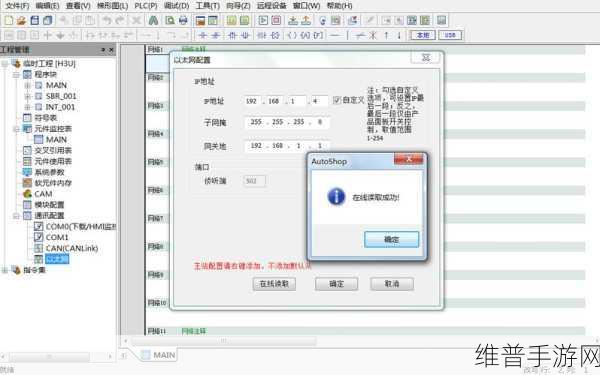The width and height of the screenshot is (600, 375).
Task: Click the redo arrow toolbar icon
Action: click(120, 20)
